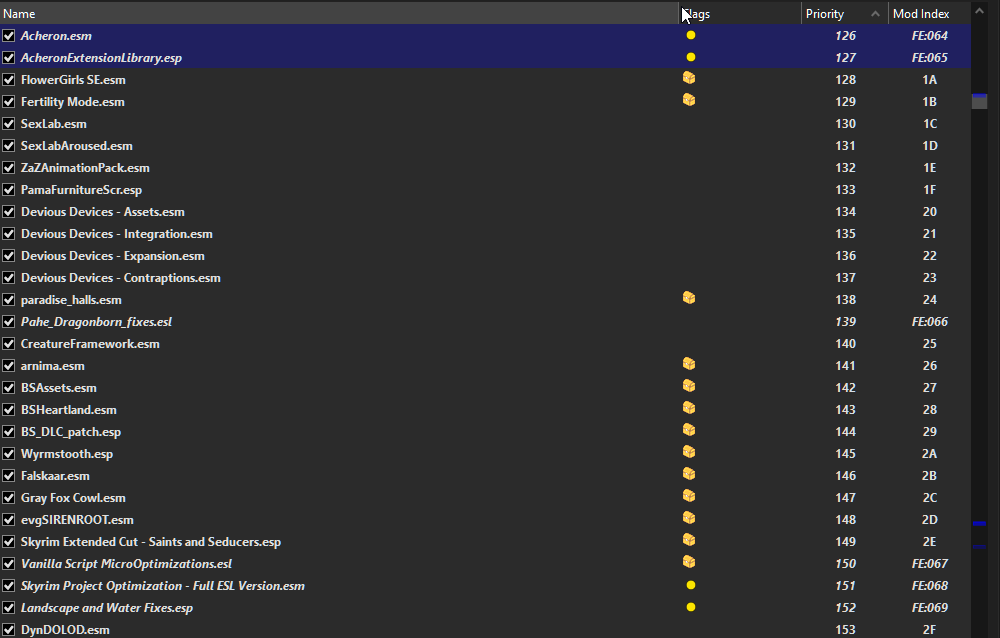Click the archive flag for Saints and Seducers.esp
Screen dimensions: 1000x638
pos(689,540)
